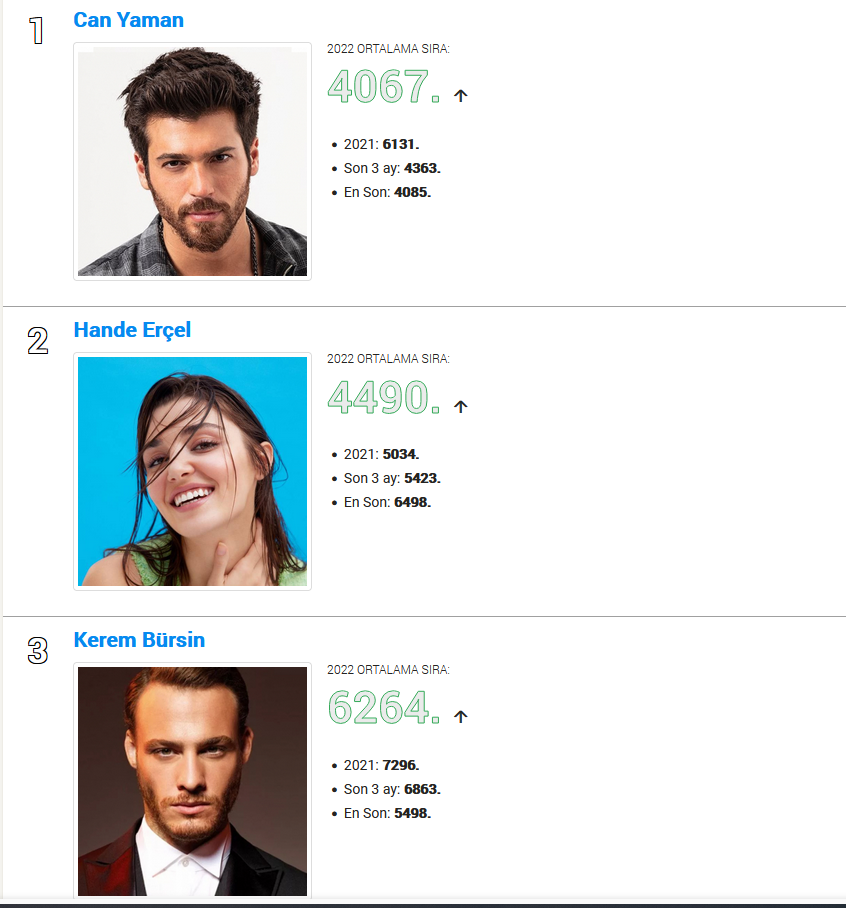The width and height of the screenshot is (846, 908).
Task: Click the 2021: 7296 stat line
Action: click(x=381, y=765)
